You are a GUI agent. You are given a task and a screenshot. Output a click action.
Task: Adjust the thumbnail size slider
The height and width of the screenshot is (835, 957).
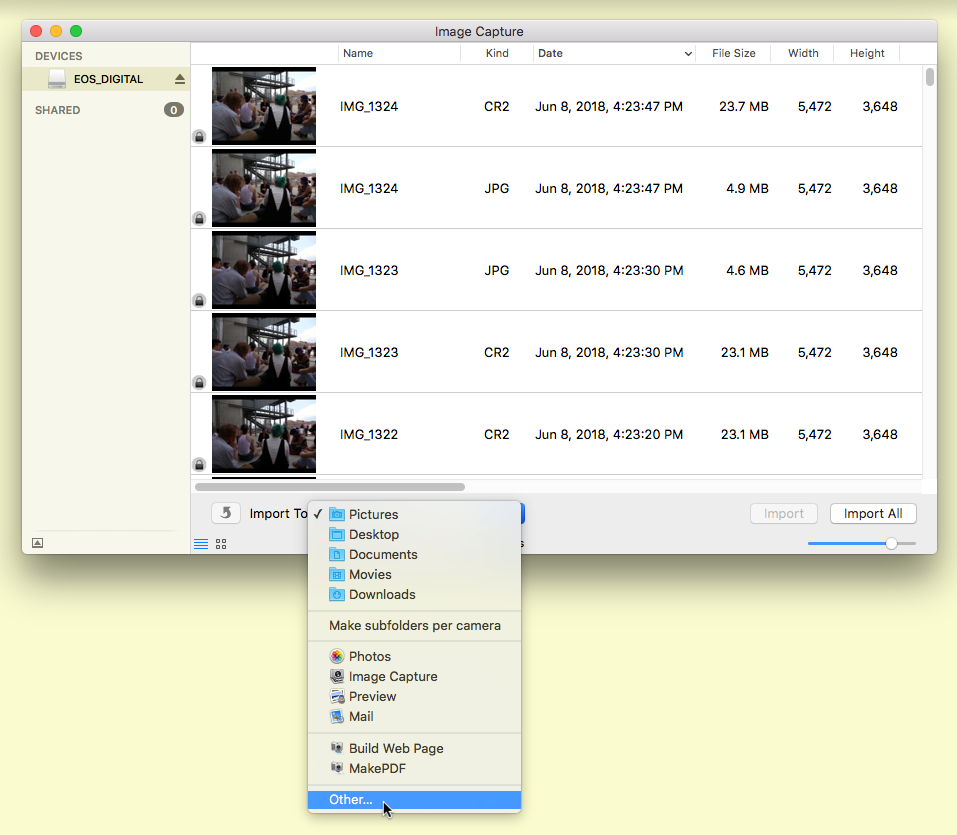point(890,543)
